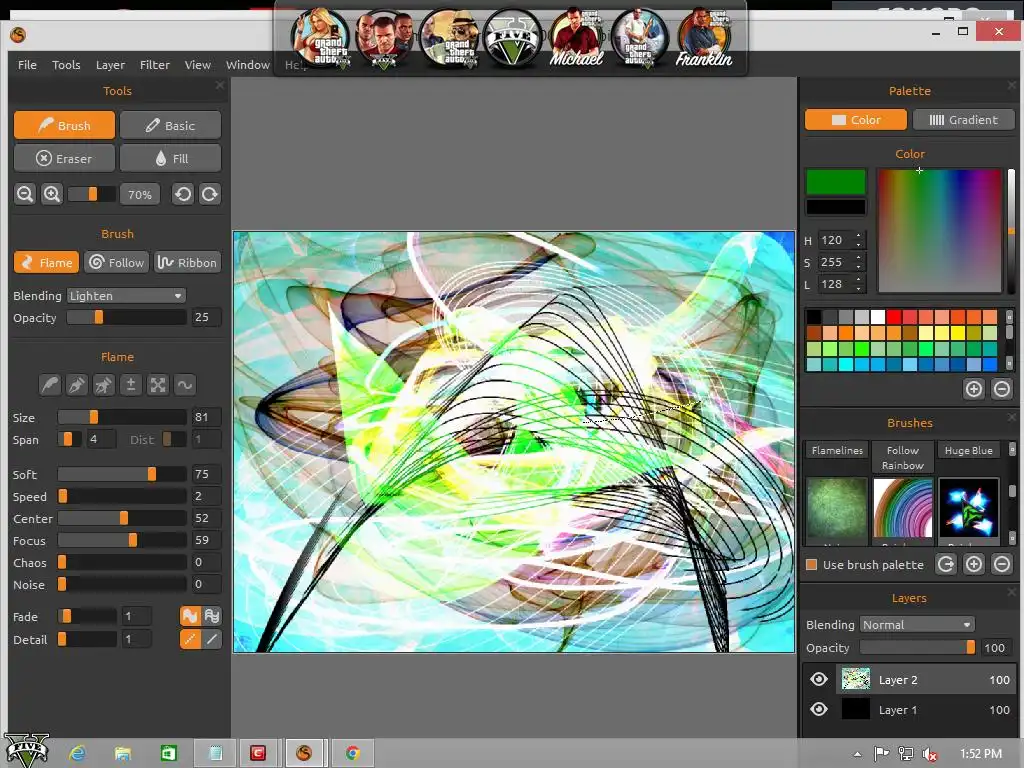
Task: Choose the first flame preset icon
Action: tap(50, 385)
